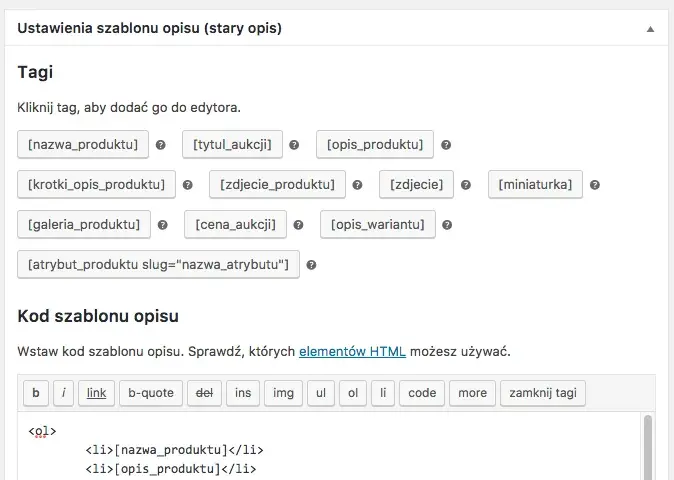Insert the [tytul_aukcji] tag
674x480 pixels.
[x=232, y=144]
